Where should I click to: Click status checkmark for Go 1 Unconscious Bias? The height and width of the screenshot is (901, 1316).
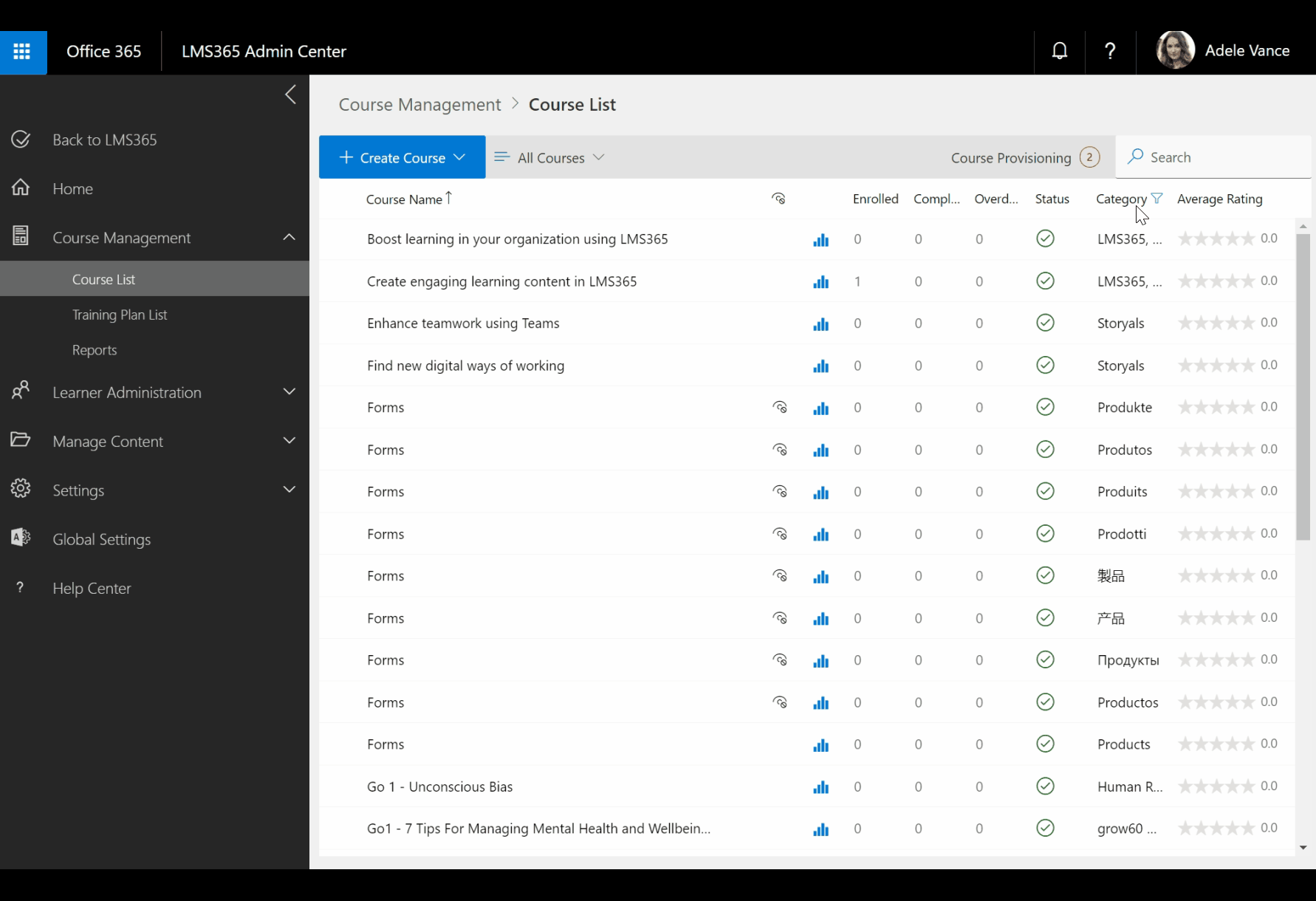[x=1045, y=786]
